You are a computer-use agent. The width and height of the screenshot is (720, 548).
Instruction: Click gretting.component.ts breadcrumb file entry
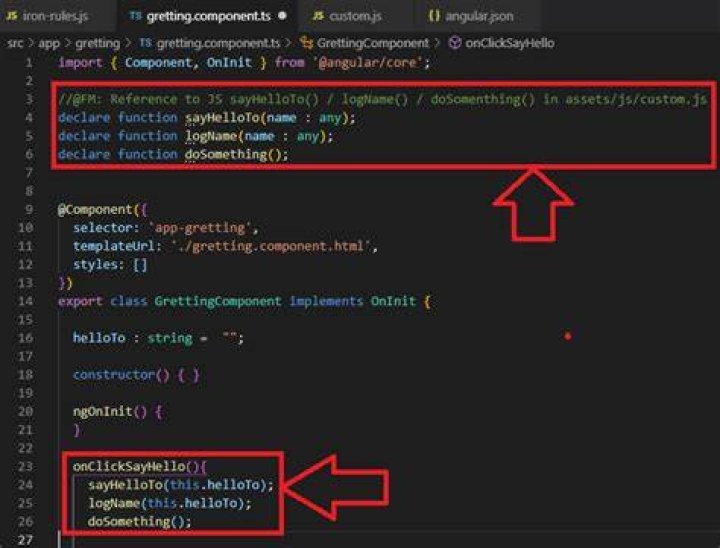click(218, 43)
